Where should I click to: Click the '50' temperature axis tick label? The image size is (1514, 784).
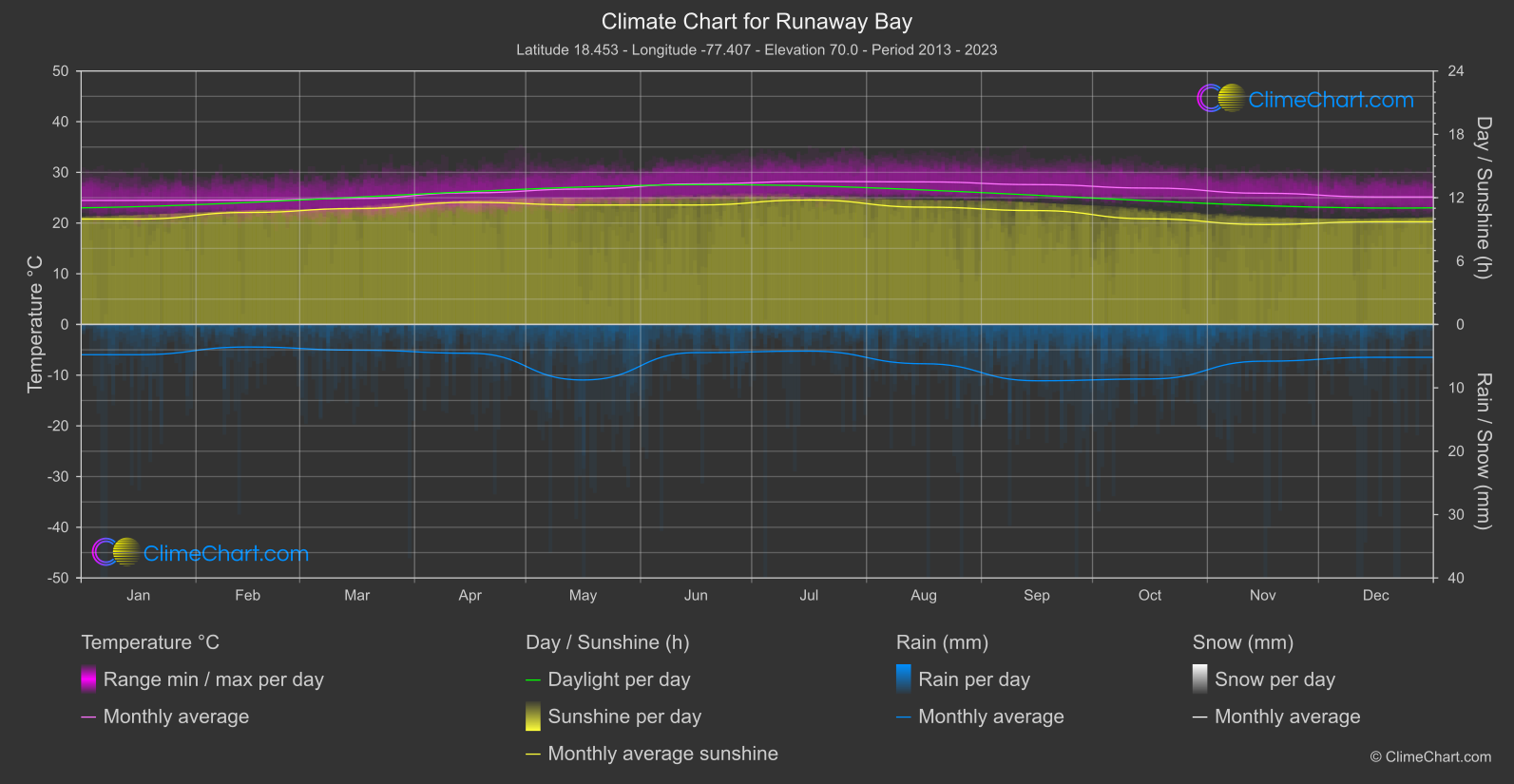pyautogui.click(x=61, y=71)
